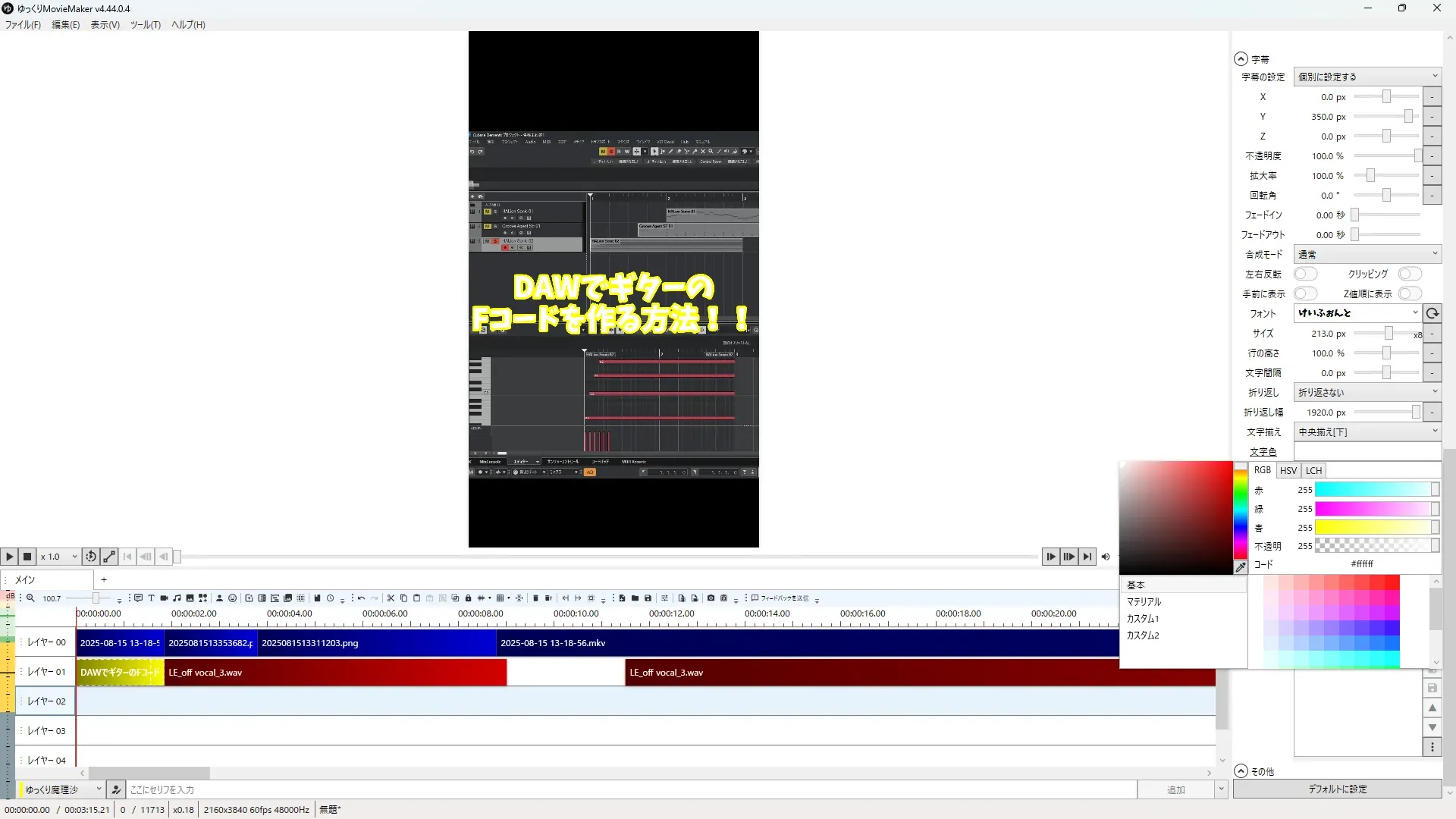This screenshot has height=819, width=1456.
Task: Add a video item with camera icon
Action: click(x=164, y=598)
